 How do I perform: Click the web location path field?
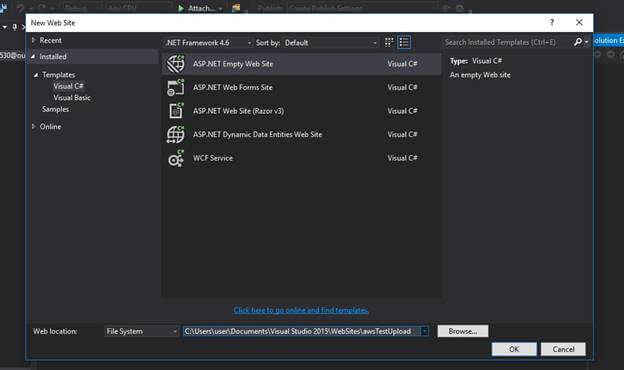click(x=302, y=331)
